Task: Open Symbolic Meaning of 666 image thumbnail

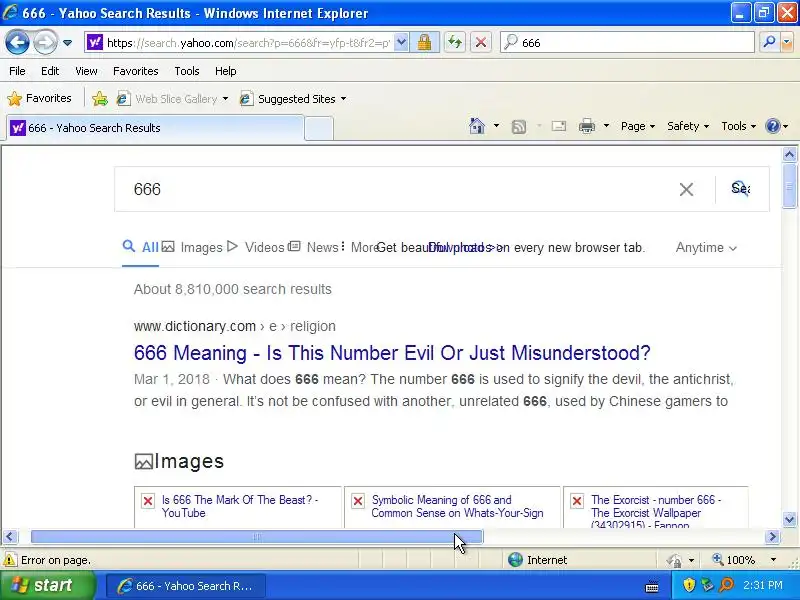Action: tap(452, 507)
